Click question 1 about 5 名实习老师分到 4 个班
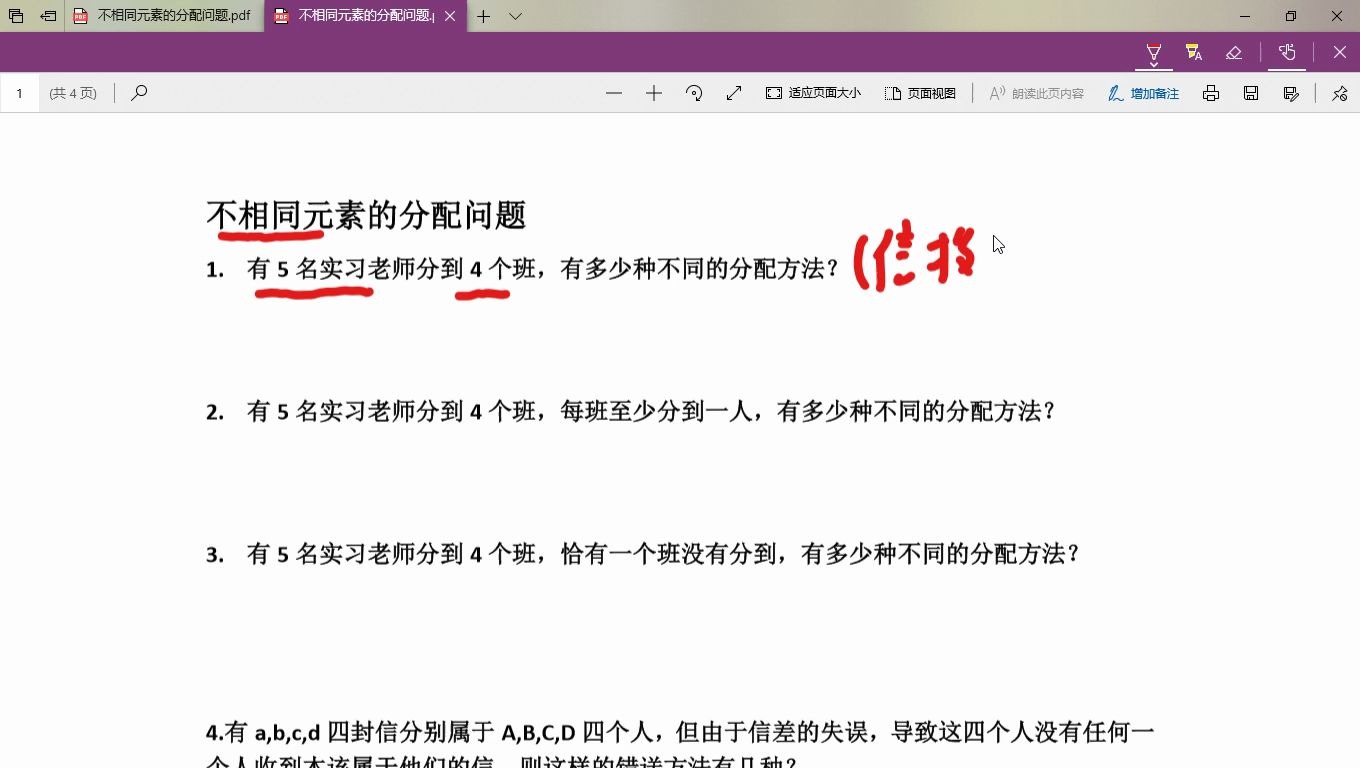 coord(523,269)
